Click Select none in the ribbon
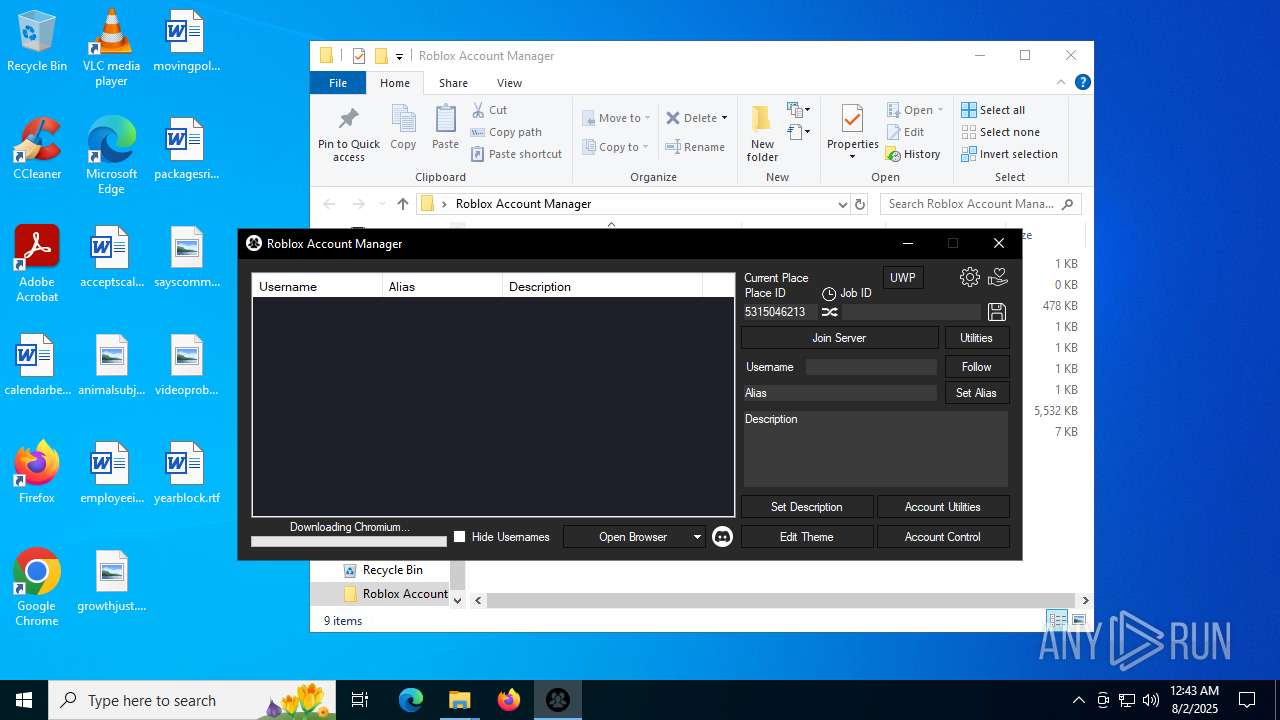This screenshot has width=1280, height=720. coord(1001,132)
